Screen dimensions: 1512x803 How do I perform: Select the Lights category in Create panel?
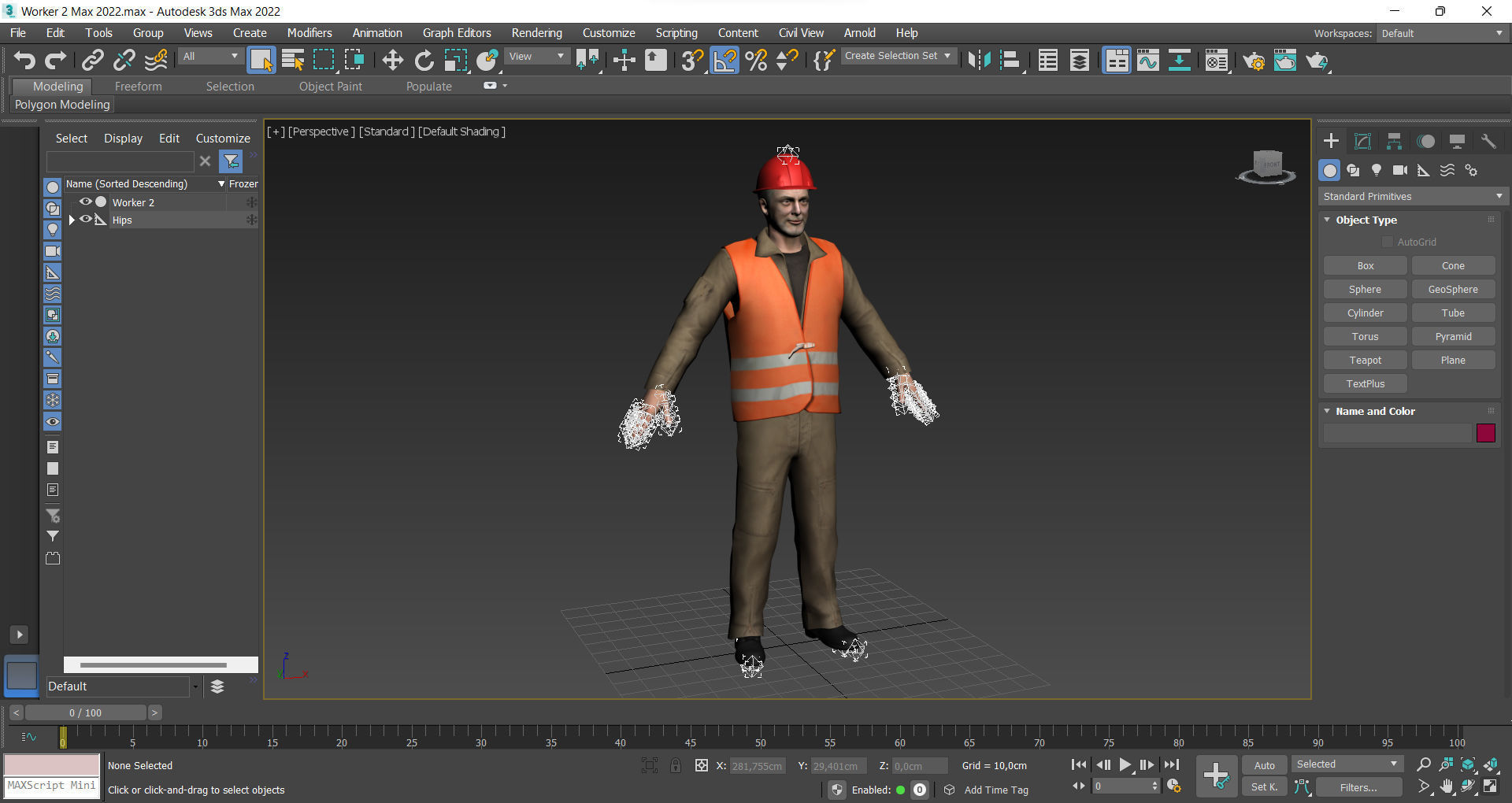[x=1377, y=170]
